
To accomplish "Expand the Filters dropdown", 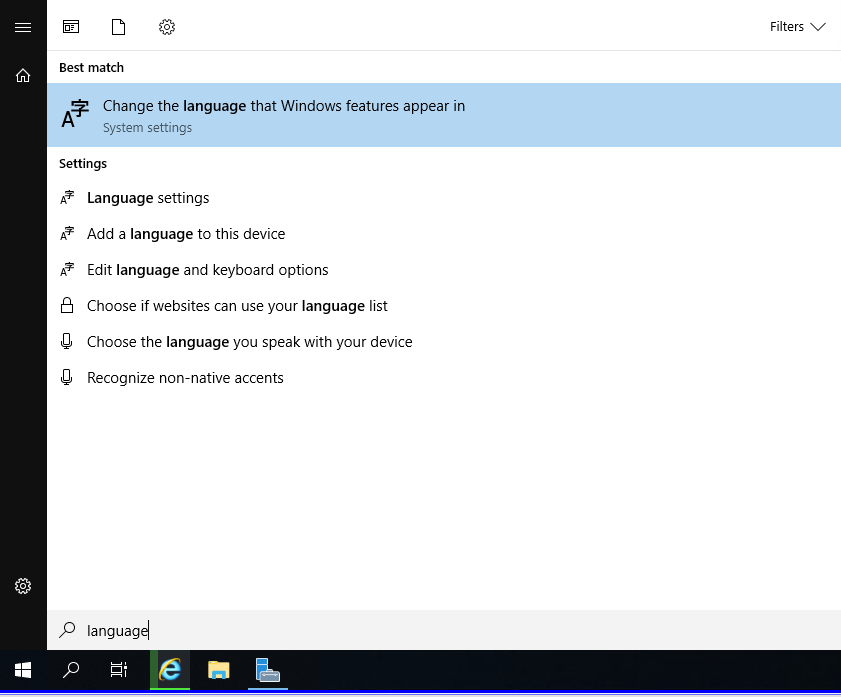I will [x=797, y=27].
